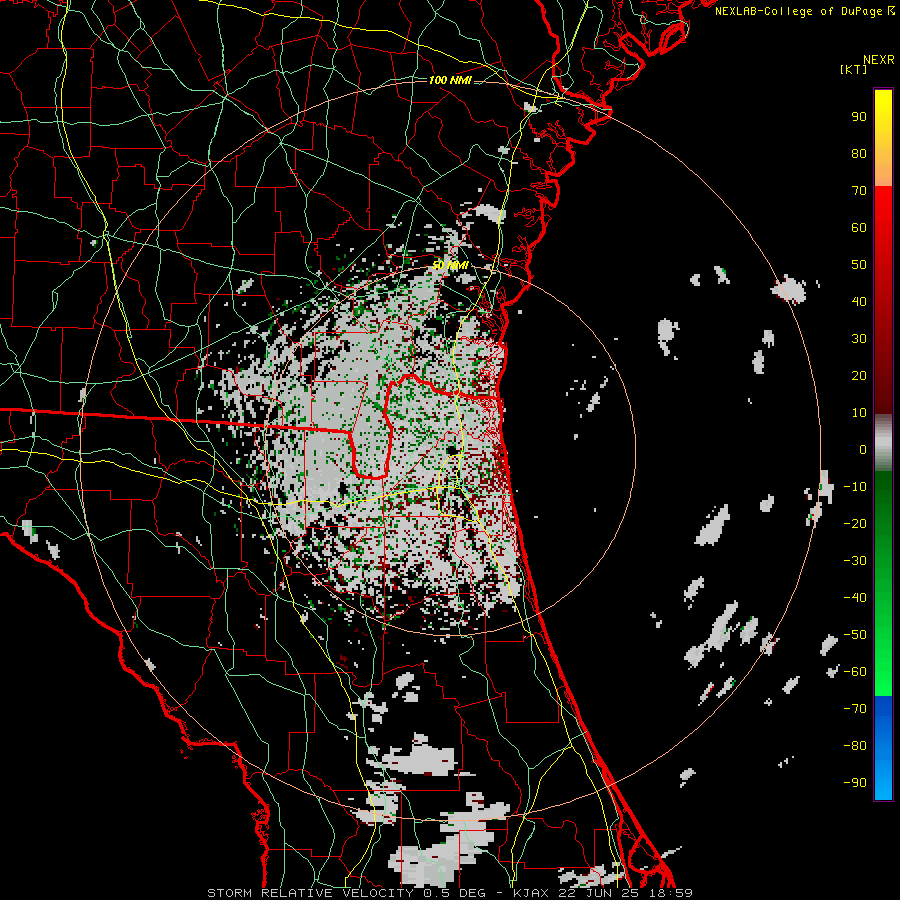Click the [KT] units label
The image size is (900, 900).
pos(854,69)
